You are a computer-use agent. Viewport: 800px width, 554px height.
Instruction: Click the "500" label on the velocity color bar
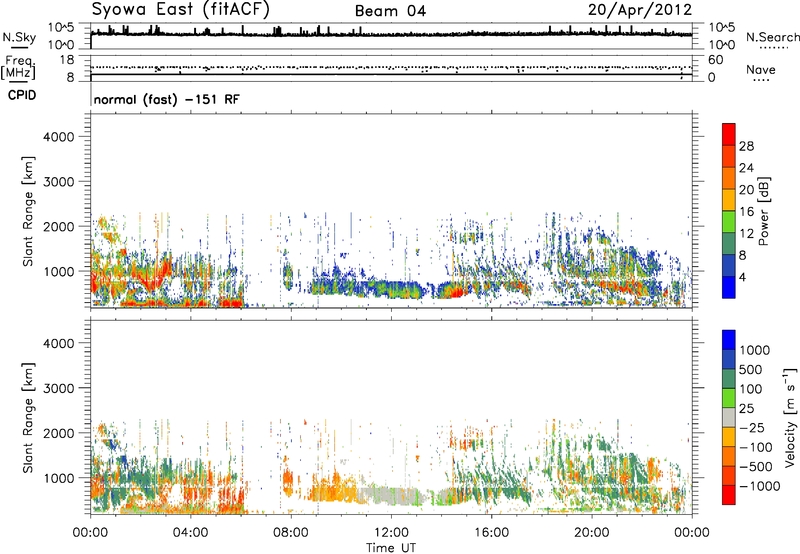[752, 369]
